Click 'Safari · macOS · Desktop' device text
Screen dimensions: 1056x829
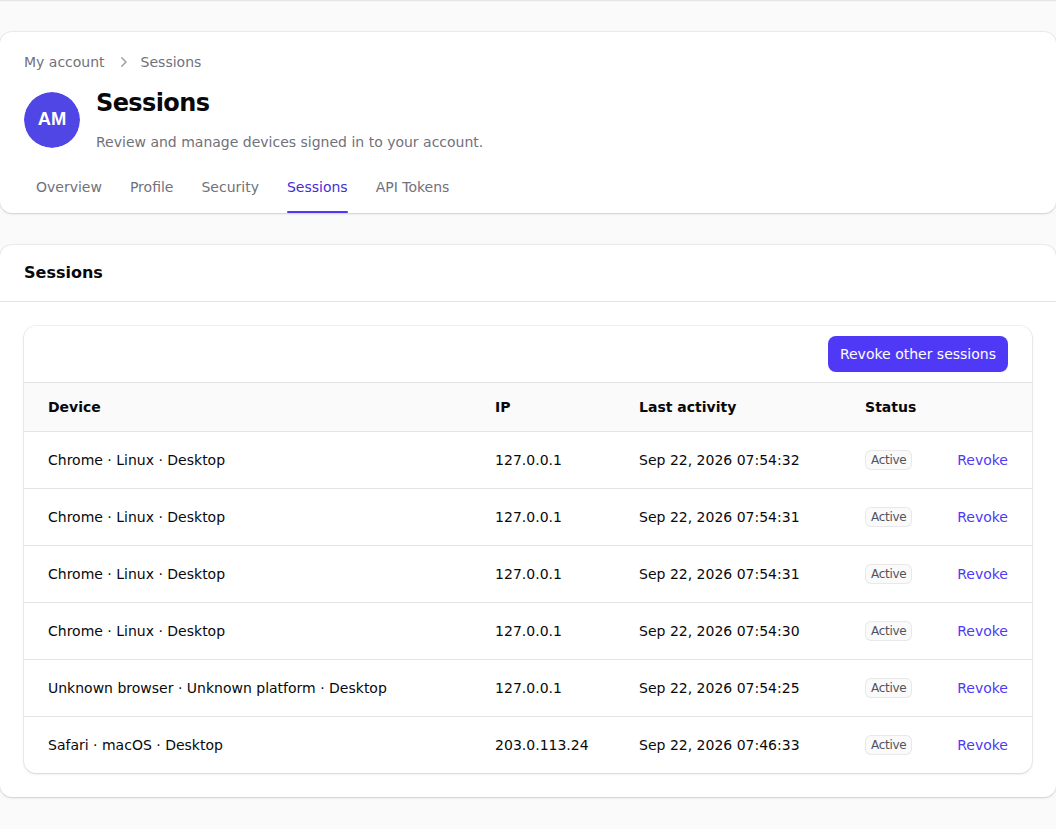coord(135,745)
